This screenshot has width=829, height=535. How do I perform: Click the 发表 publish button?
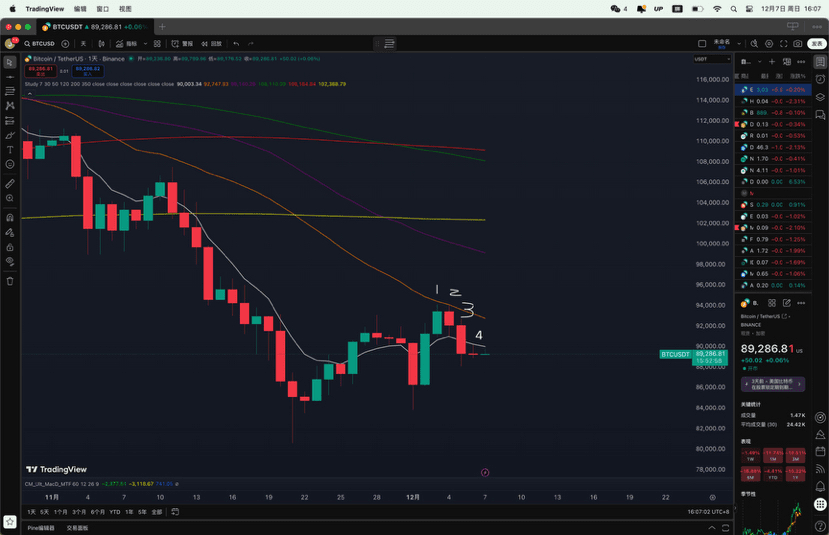coord(817,44)
